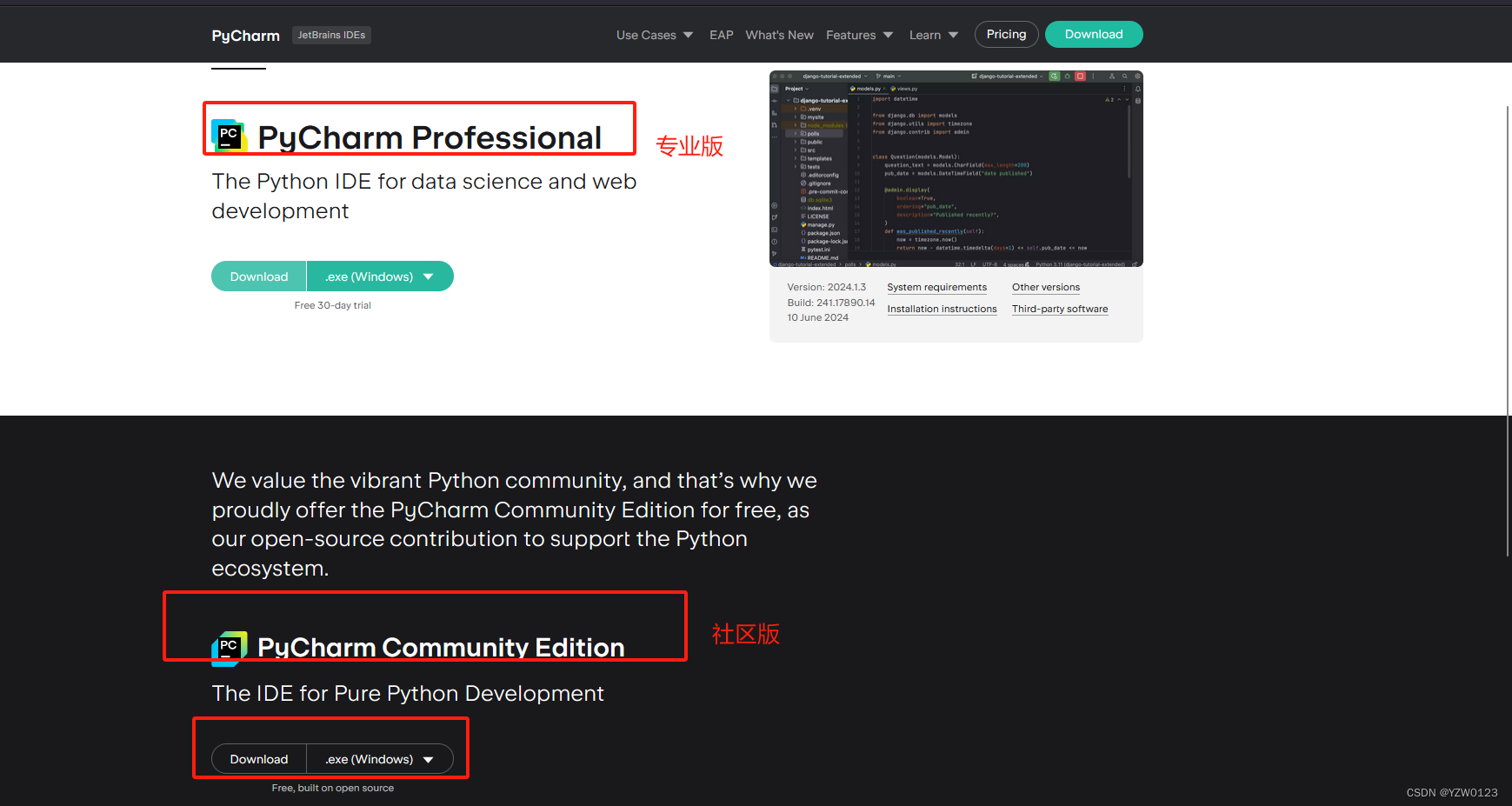Click the PyCharm Community Edition logo icon

click(x=230, y=649)
